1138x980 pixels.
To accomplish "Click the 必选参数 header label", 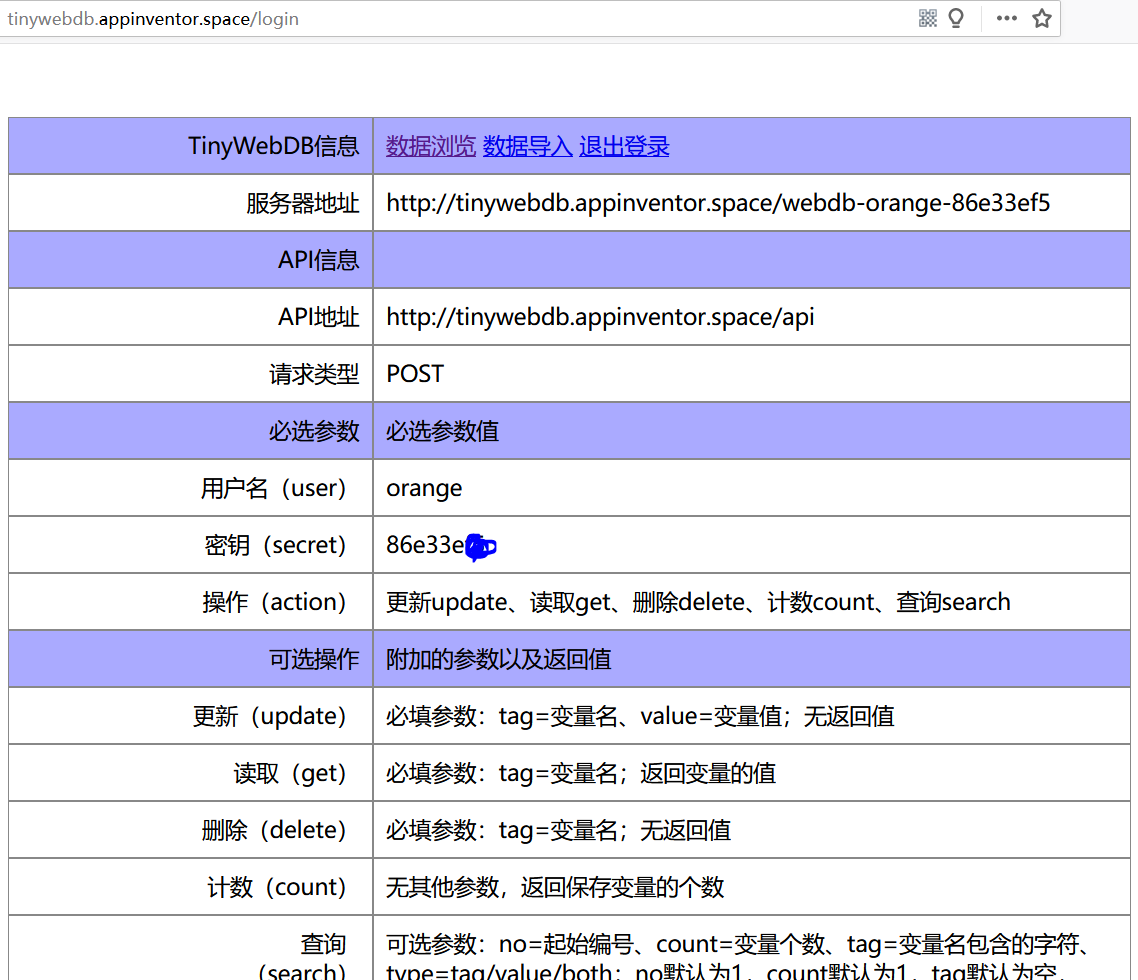I will [x=314, y=431].
